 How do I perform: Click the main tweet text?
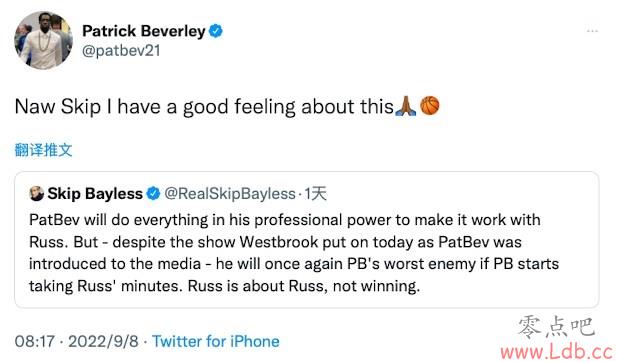(227, 107)
